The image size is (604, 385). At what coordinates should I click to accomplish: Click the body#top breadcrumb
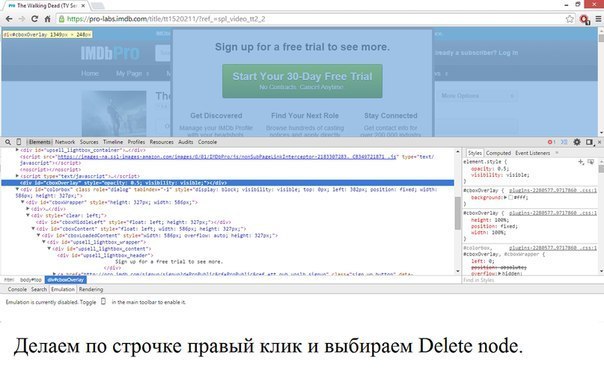click(x=31, y=280)
